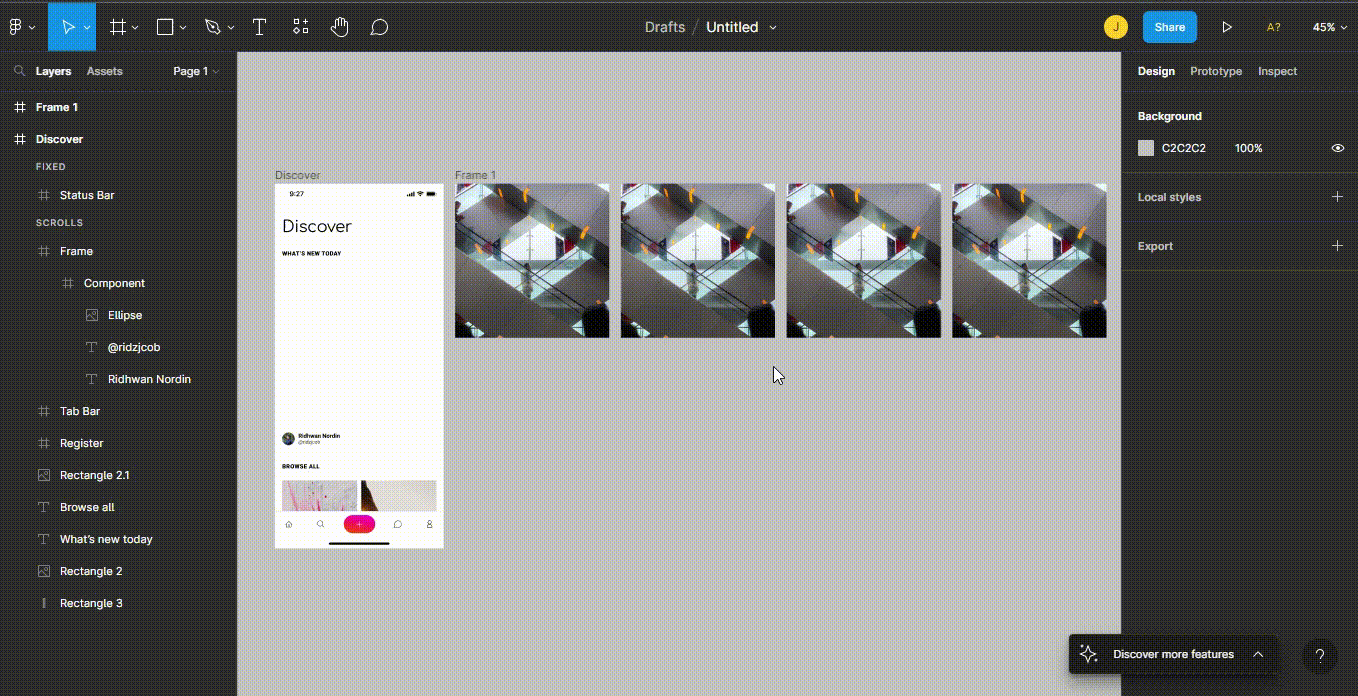Click the Discover more features button
The height and width of the screenshot is (696, 1358).
pos(1173,654)
